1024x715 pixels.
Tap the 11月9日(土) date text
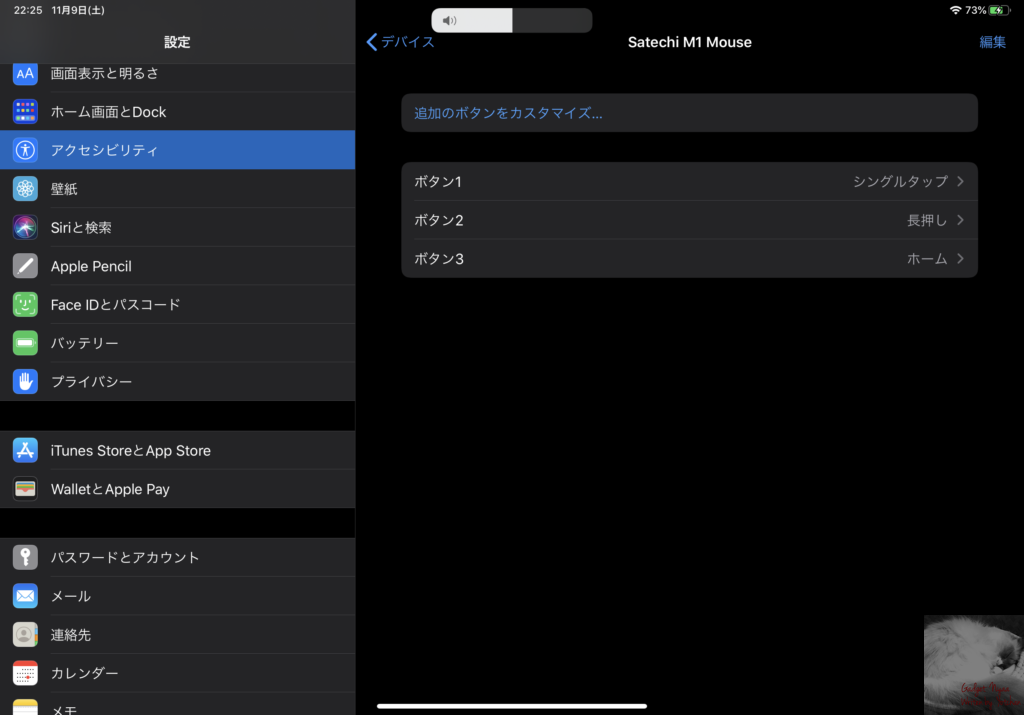coord(78,10)
